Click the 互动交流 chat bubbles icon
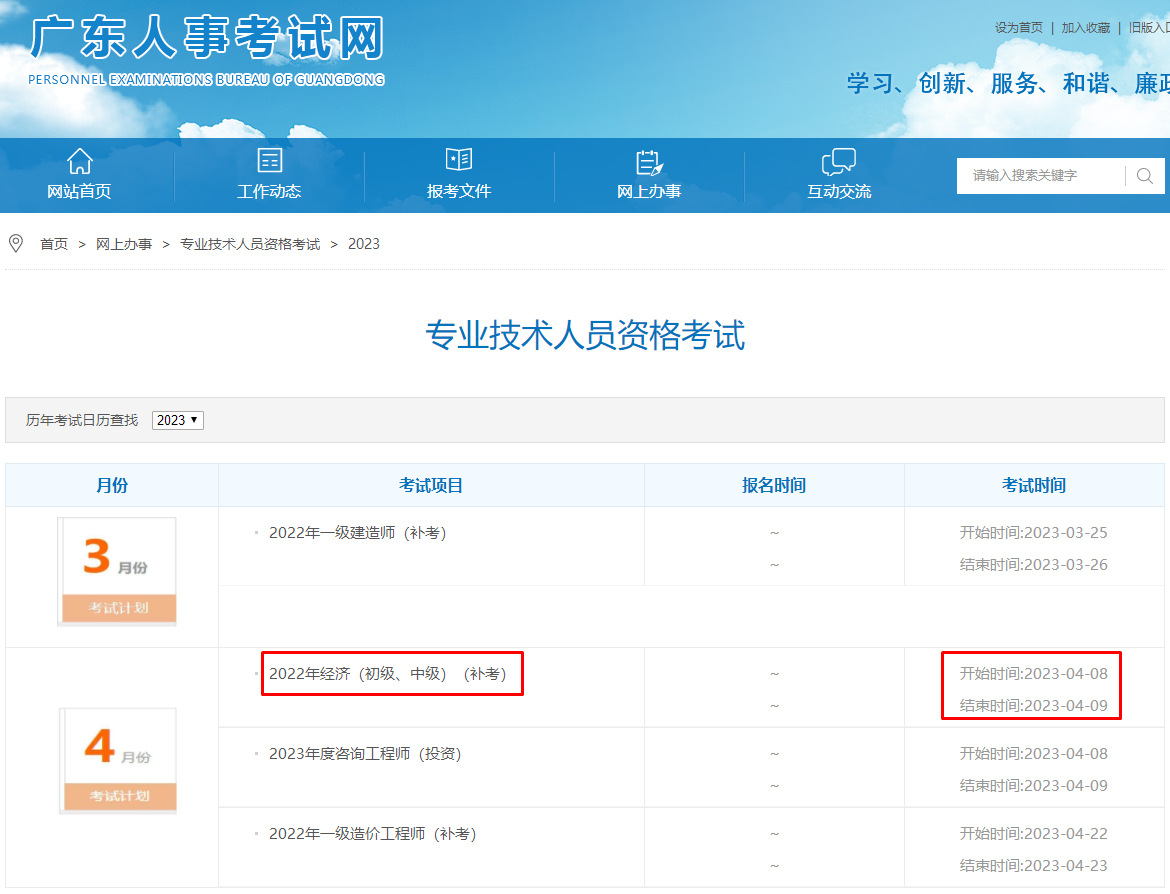1170x894 pixels. tap(839, 161)
